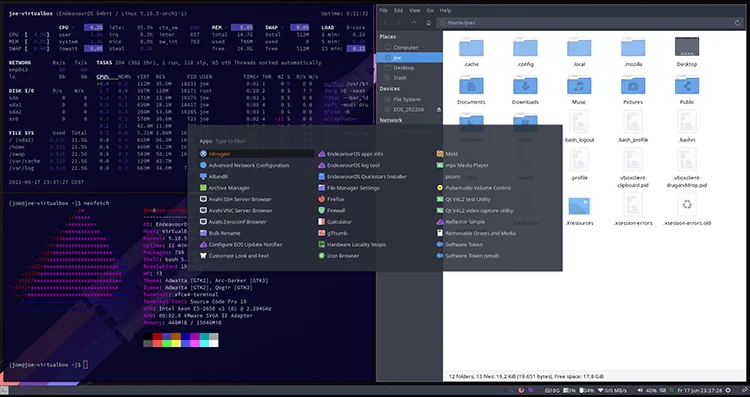Screen dimensions: 750x397
Task: Select the .cache folder
Action: point(471,52)
